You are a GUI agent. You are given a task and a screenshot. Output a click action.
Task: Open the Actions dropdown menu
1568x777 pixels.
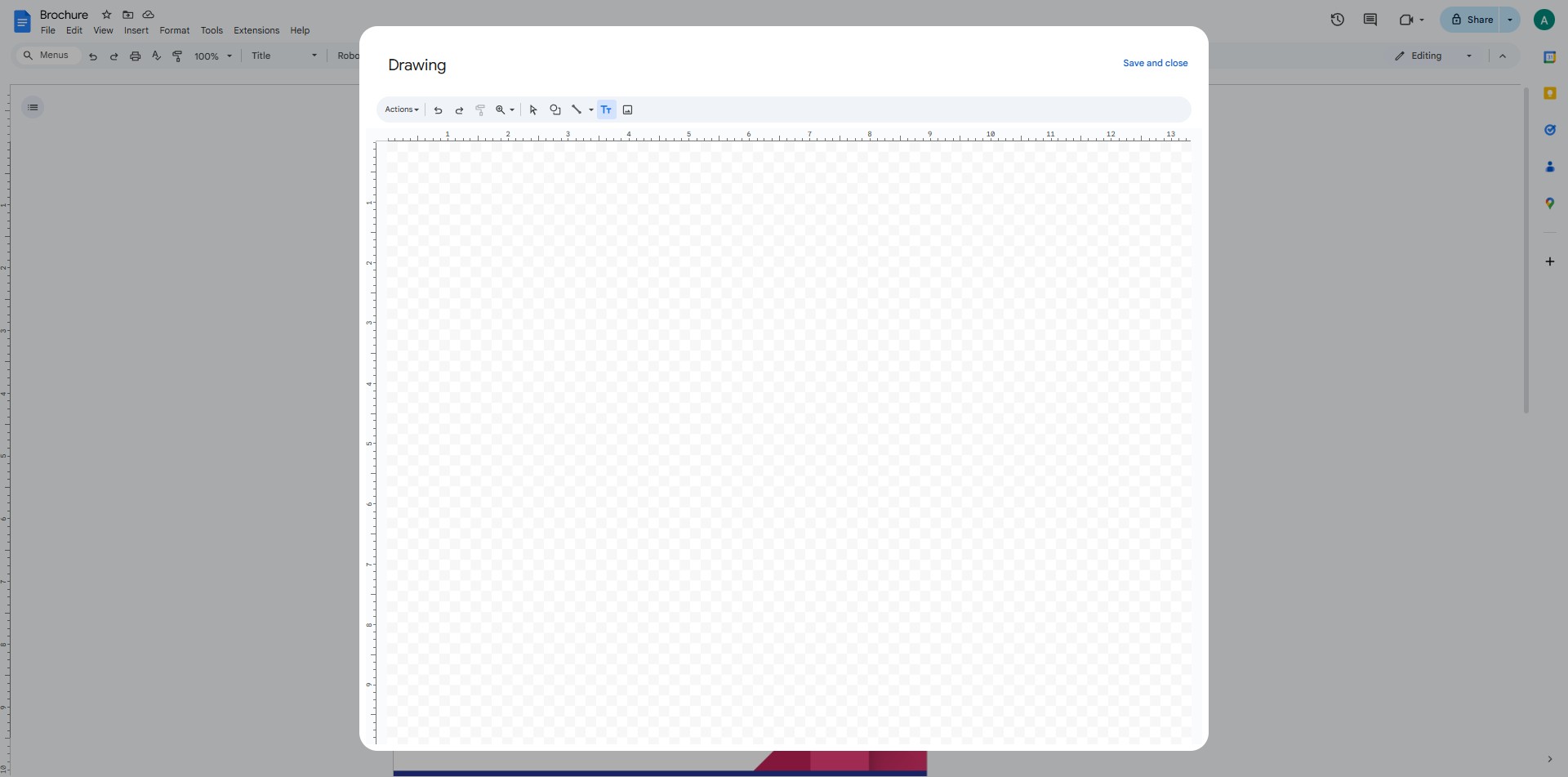tap(402, 109)
